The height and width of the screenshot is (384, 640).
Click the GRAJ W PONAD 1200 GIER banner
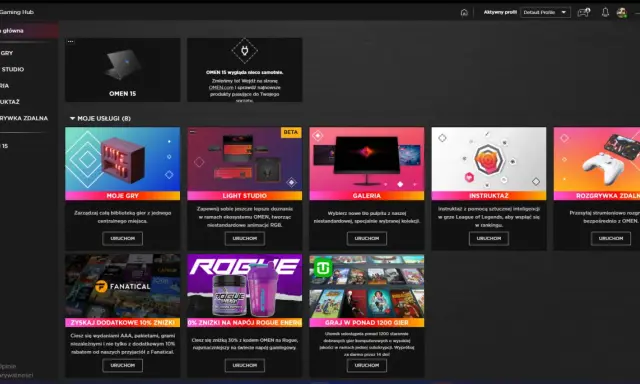367,323
